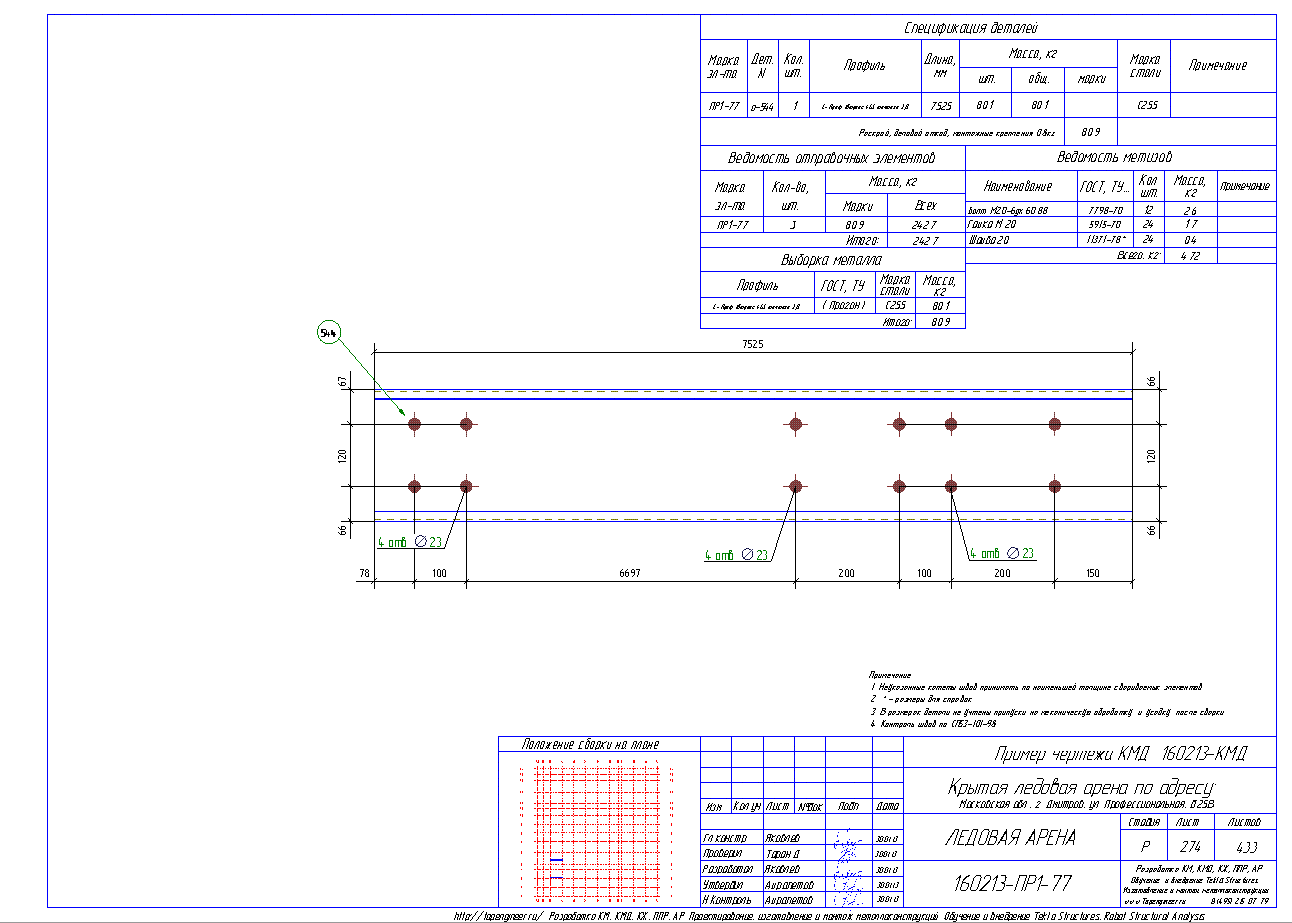Click 'Профиль' header in Спецификация деталей

pyautogui.click(x=864, y=66)
